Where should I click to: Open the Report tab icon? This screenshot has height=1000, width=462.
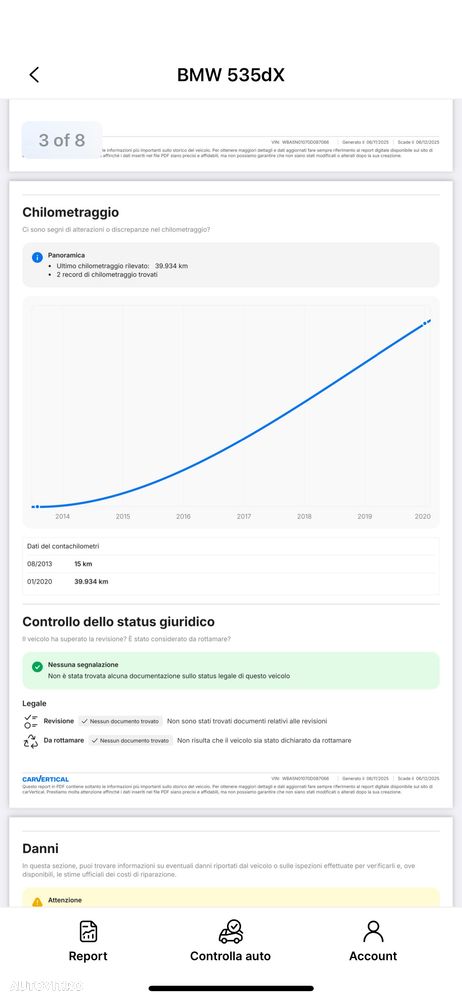tap(88, 931)
